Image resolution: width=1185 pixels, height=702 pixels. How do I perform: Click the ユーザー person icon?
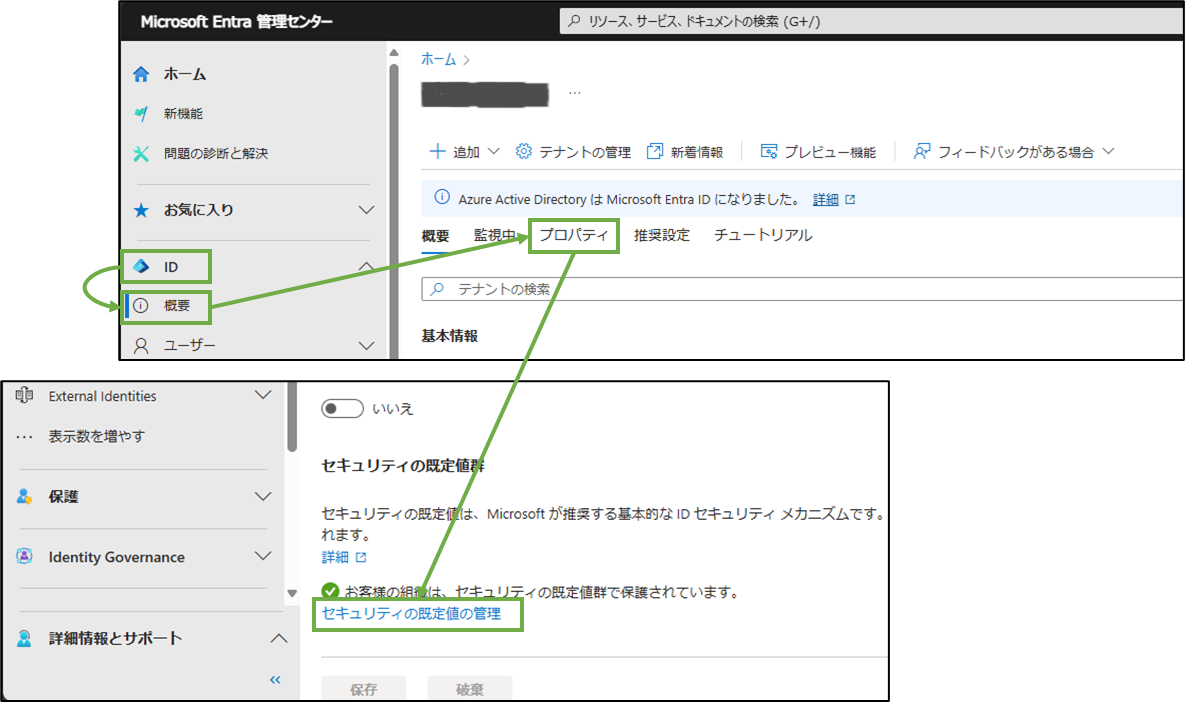coord(141,345)
